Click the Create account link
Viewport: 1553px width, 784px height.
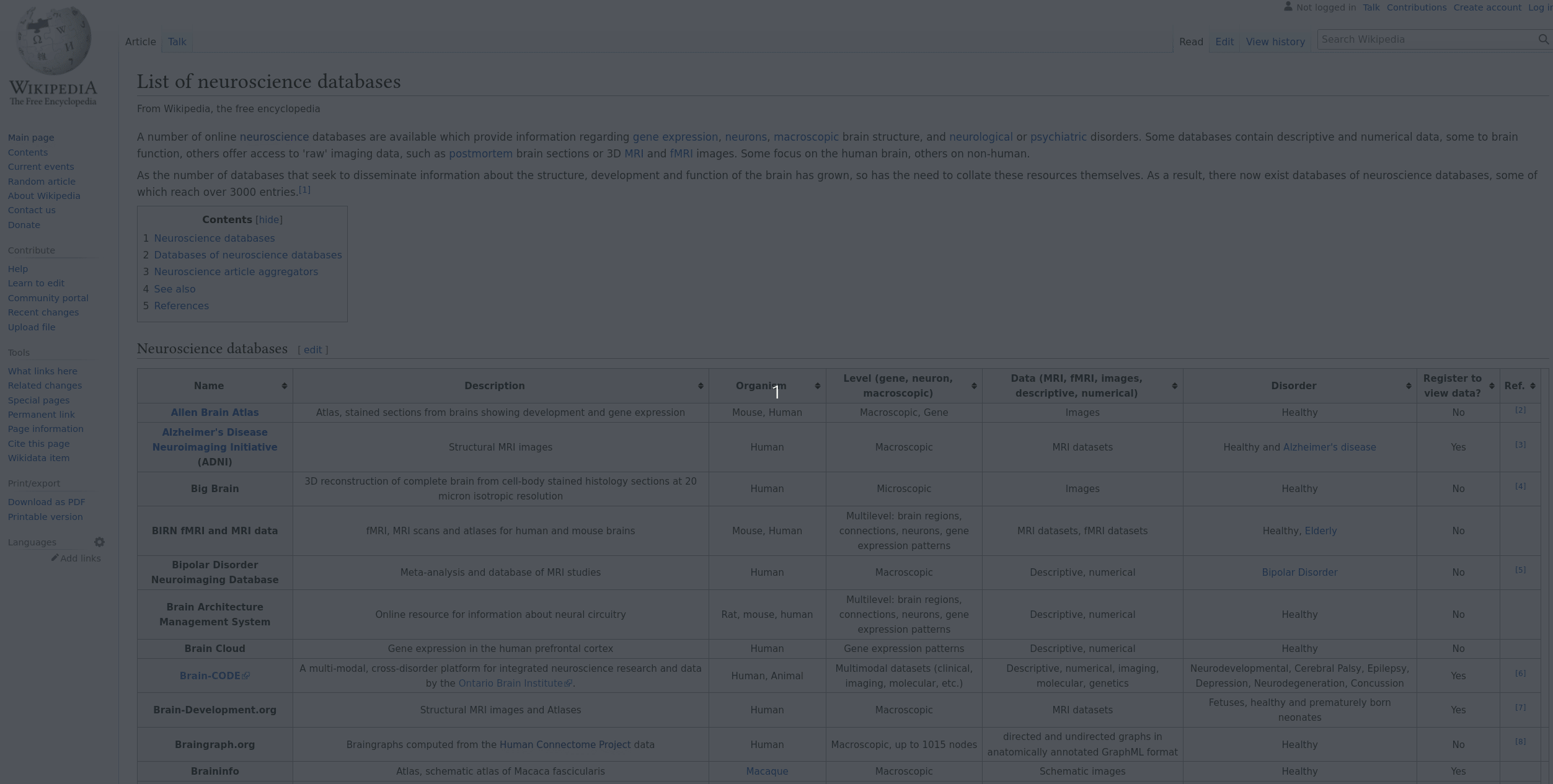(1487, 7)
